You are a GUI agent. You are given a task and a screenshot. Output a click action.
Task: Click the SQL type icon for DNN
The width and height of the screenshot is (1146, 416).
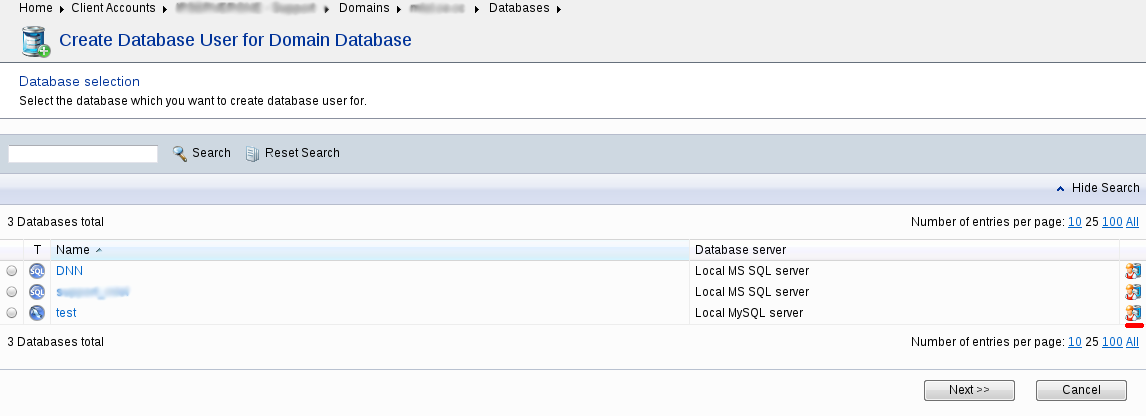click(37, 271)
